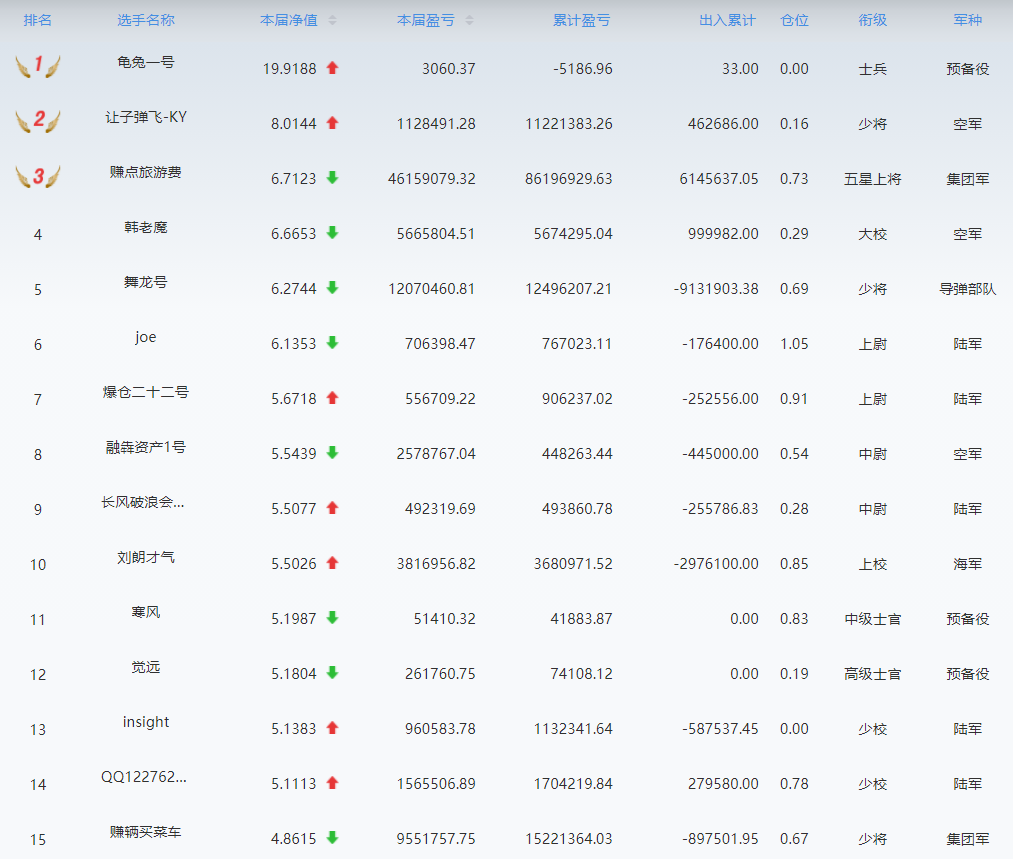Open player QQ122762...
The image size is (1013, 859).
(144, 777)
